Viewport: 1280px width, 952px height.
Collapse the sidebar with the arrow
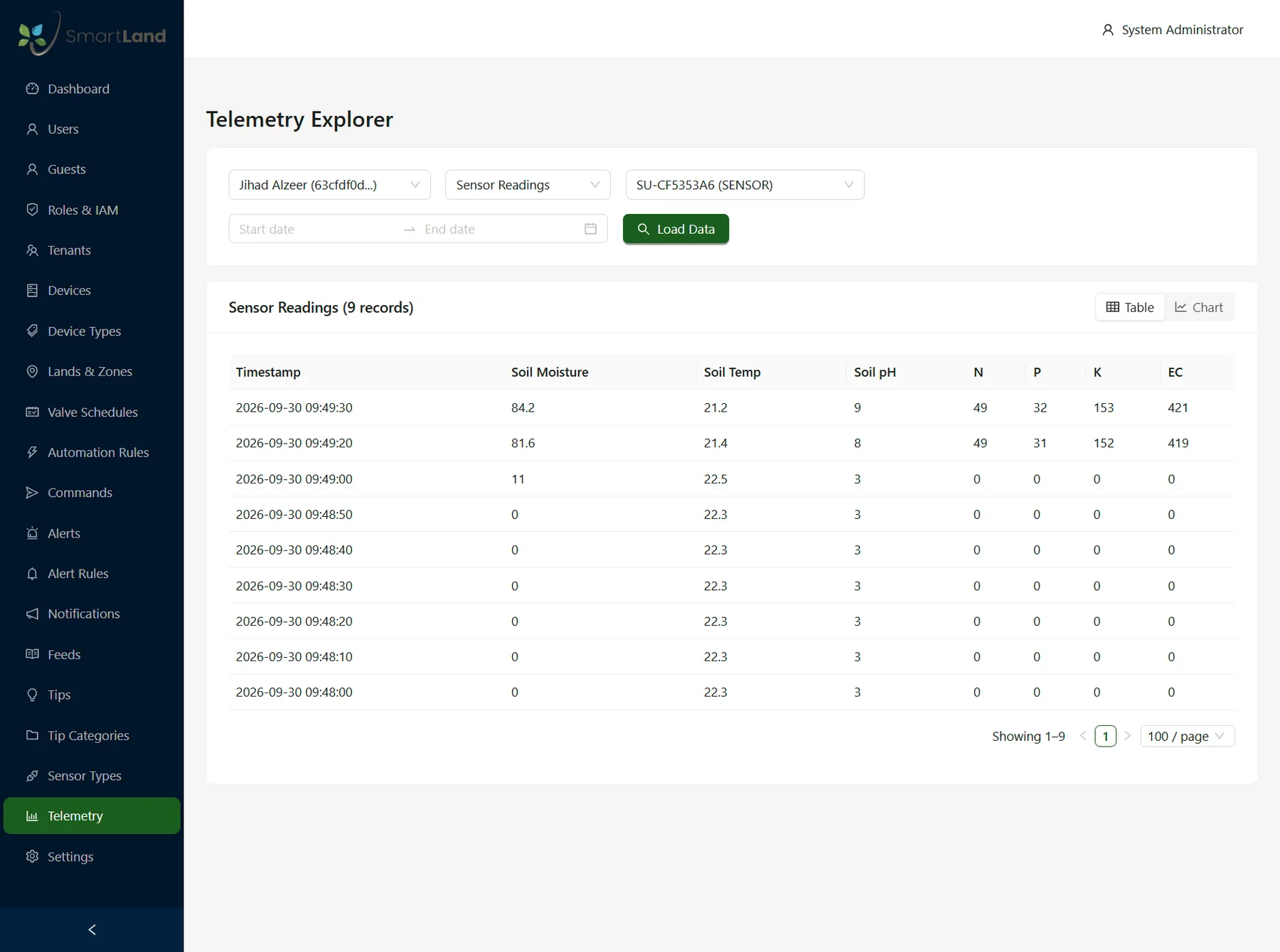(92, 929)
